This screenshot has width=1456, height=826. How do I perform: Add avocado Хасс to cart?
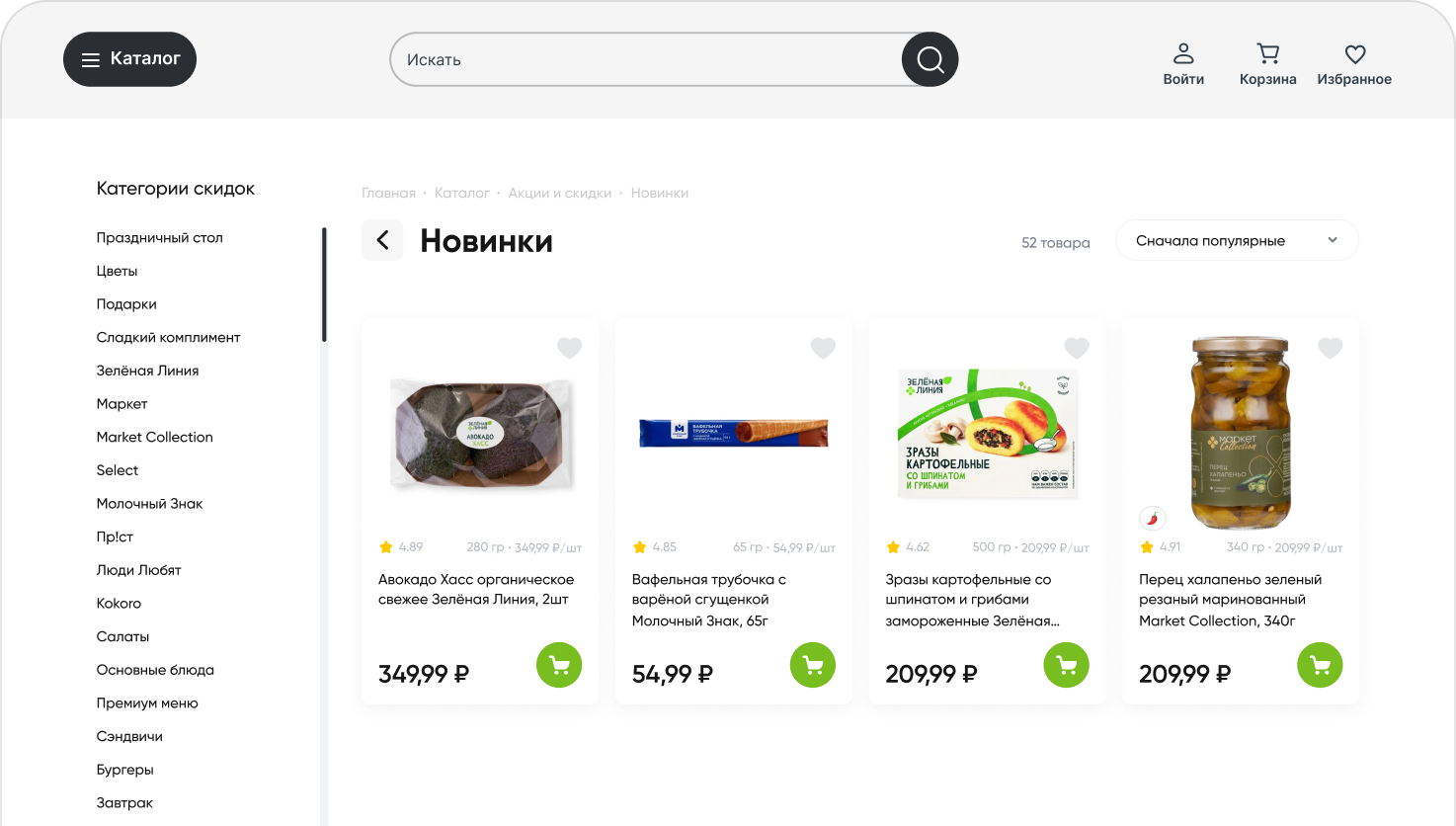click(x=559, y=665)
